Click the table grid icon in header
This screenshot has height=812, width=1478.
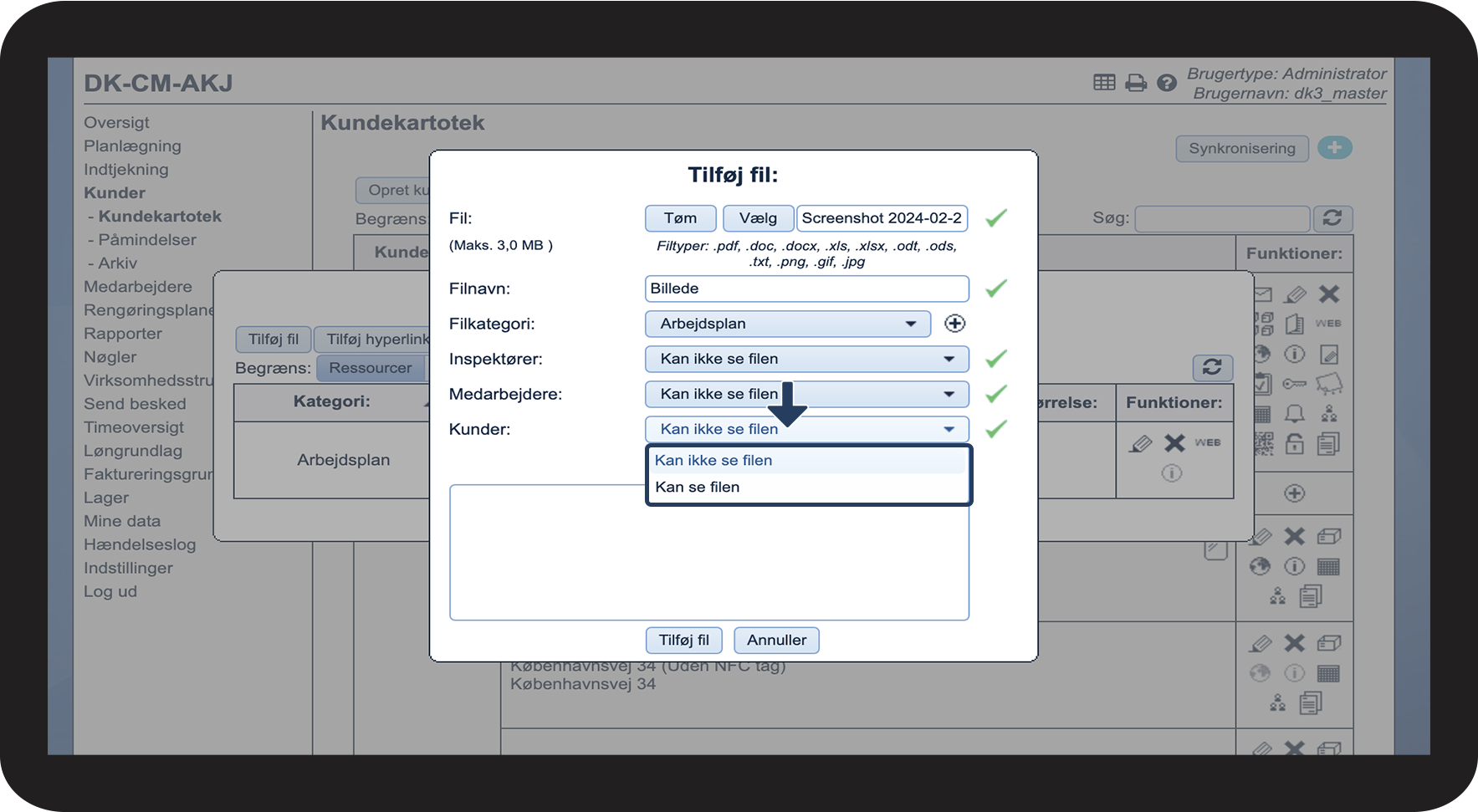[1104, 82]
